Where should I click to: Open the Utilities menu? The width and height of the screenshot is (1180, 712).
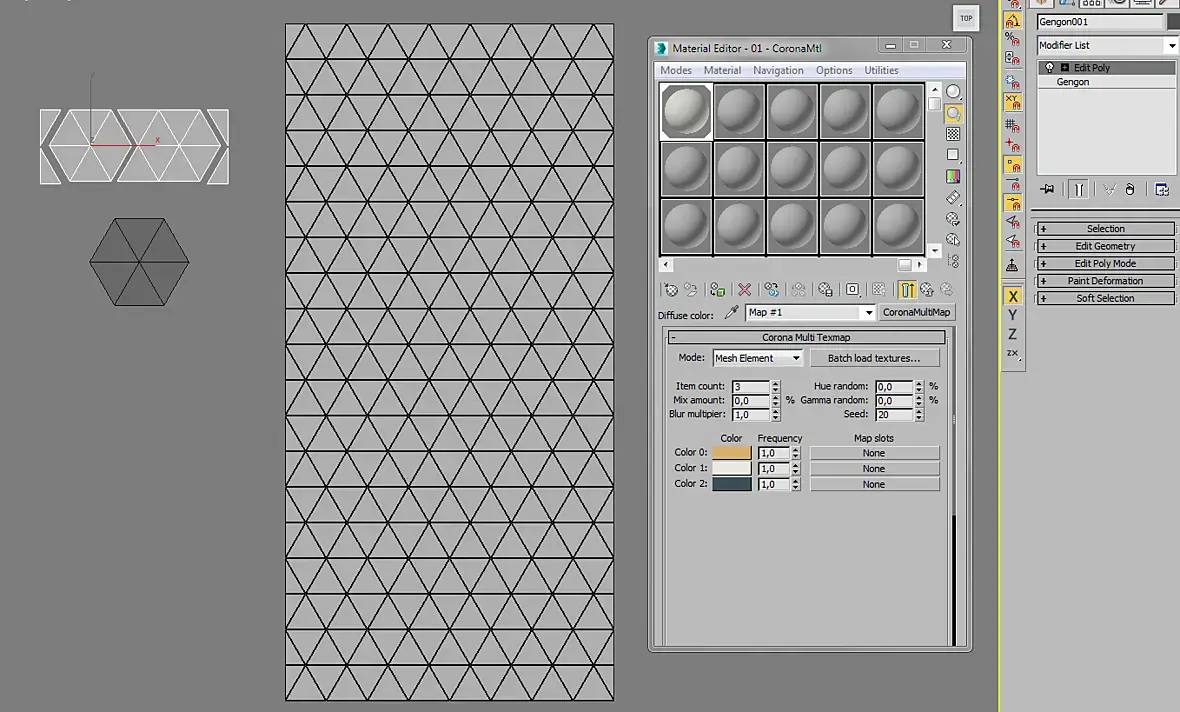881,70
